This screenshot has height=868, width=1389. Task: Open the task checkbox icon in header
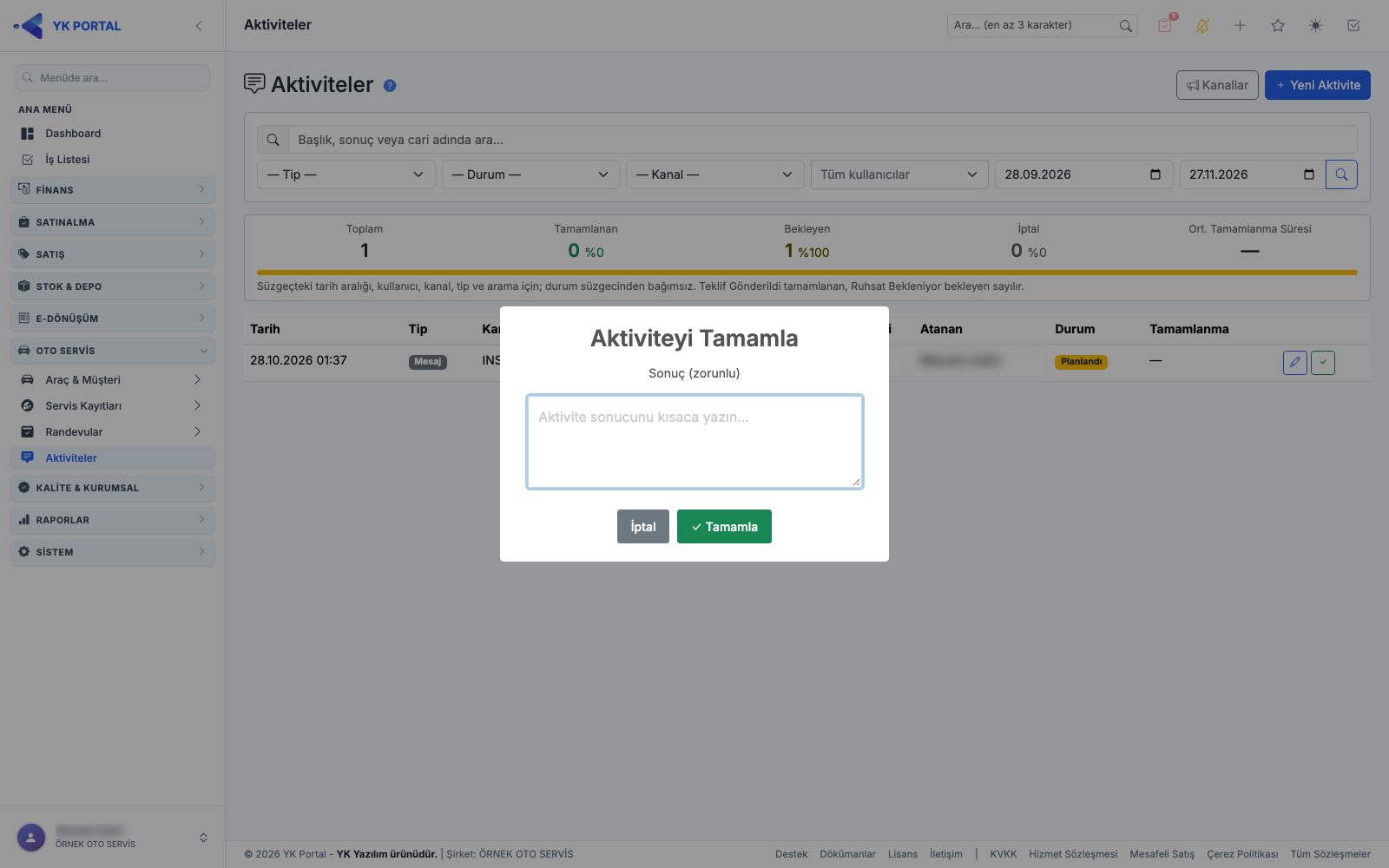tap(1353, 26)
